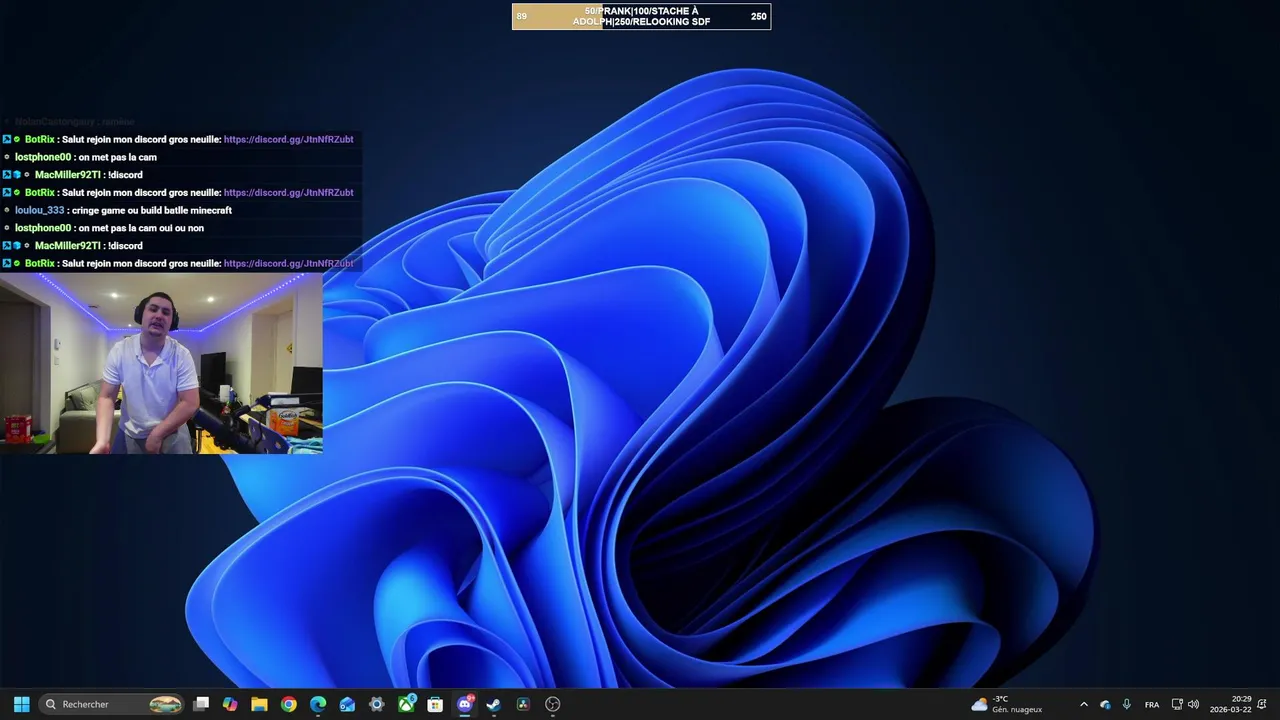Open Microsoft Store from the taskbar
The height and width of the screenshot is (720, 1280).
tap(435, 704)
